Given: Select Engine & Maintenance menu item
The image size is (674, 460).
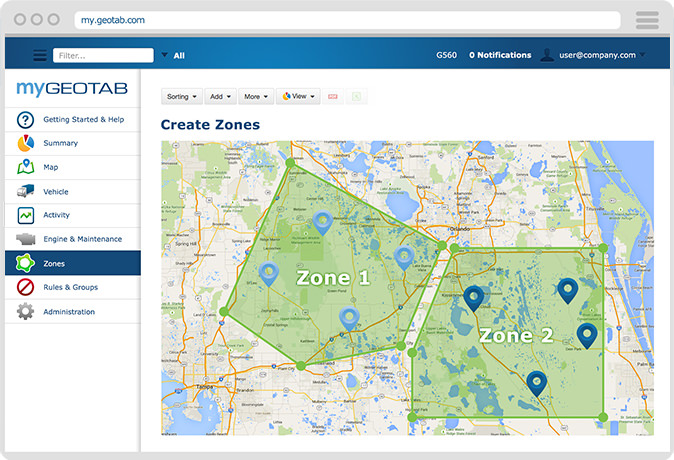Looking at the screenshot, I should [73, 239].
